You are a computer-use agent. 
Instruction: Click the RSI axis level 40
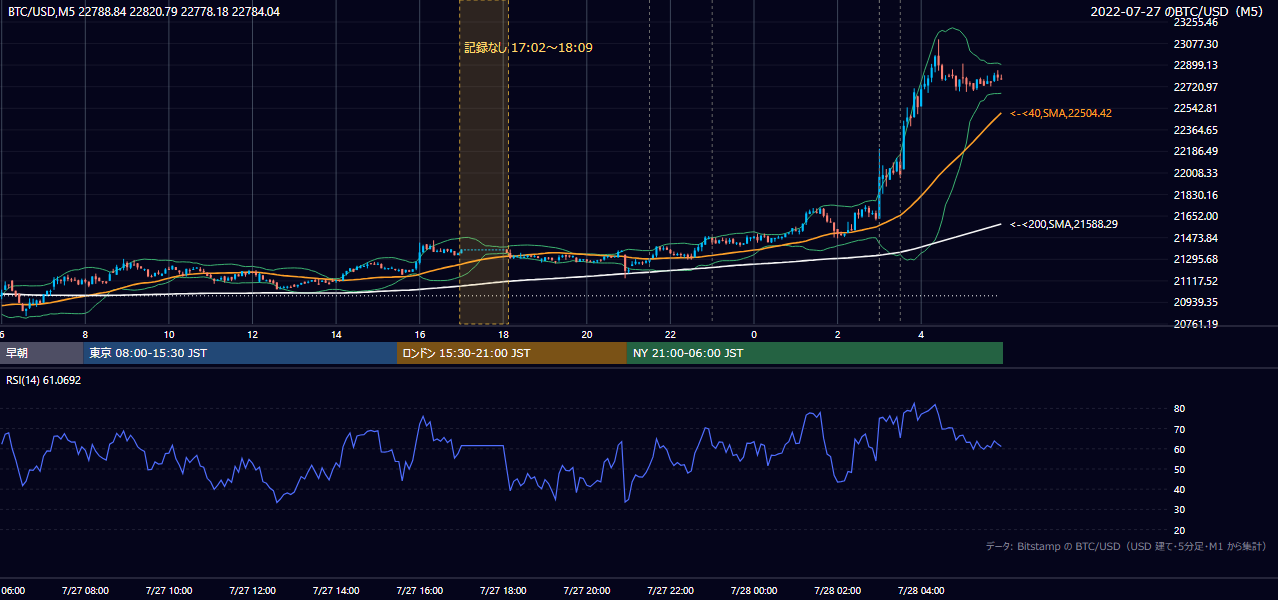[x=1180, y=489]
